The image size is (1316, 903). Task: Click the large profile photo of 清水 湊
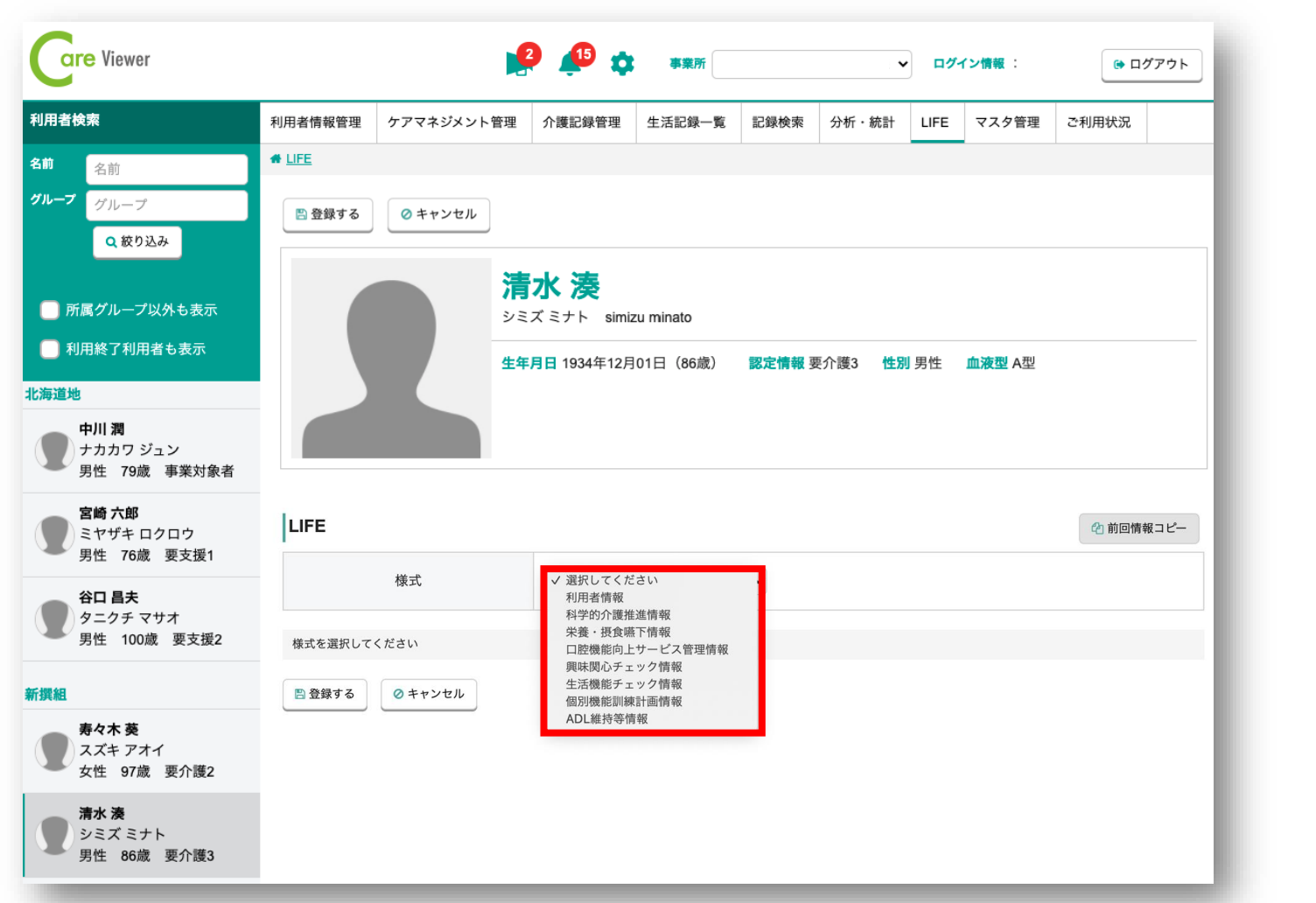tap(391, 358)
